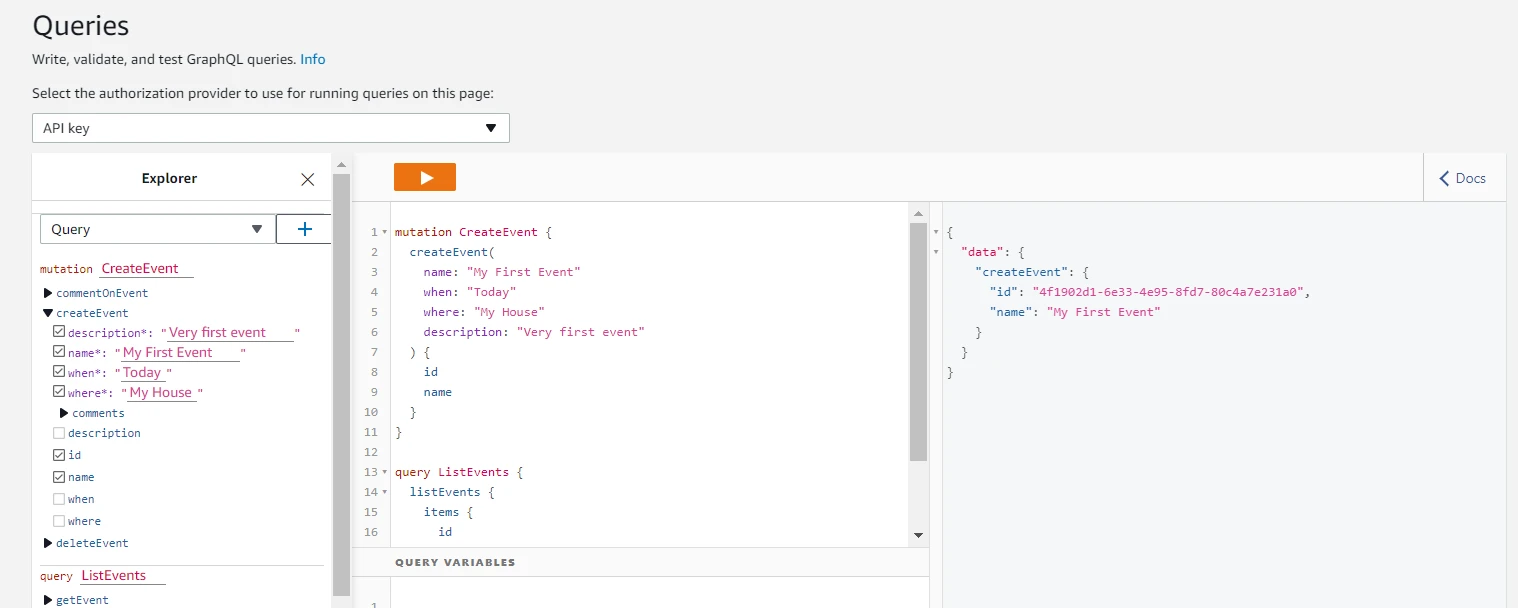Expand the getEvent query
The height and width of the screenshot is (608, 1518).
[48, 600]
